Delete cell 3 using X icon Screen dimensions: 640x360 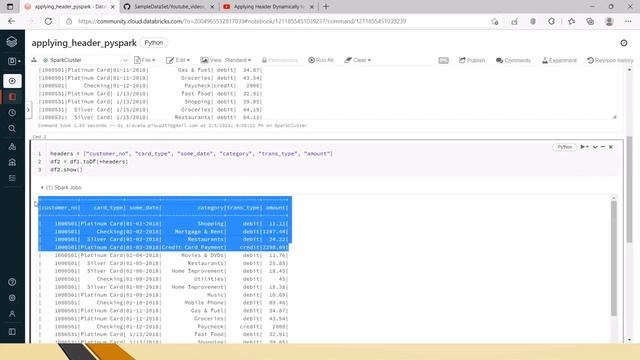(611, 147)
